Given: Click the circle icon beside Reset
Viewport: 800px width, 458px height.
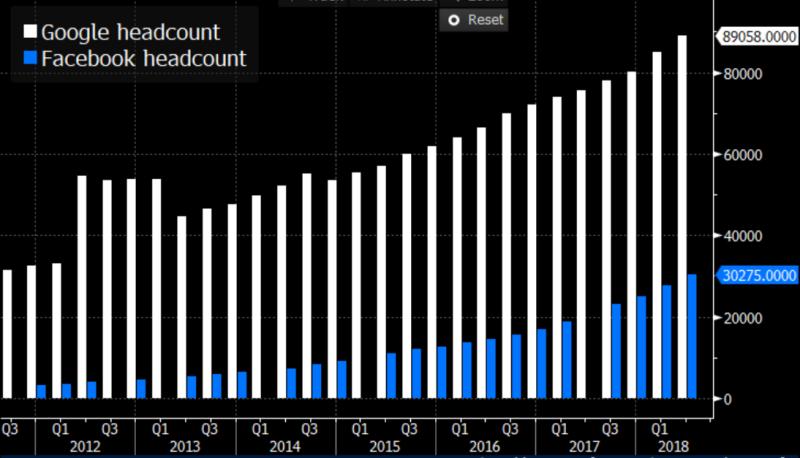Looking at the screenshot, I should (x=453, y=20).
